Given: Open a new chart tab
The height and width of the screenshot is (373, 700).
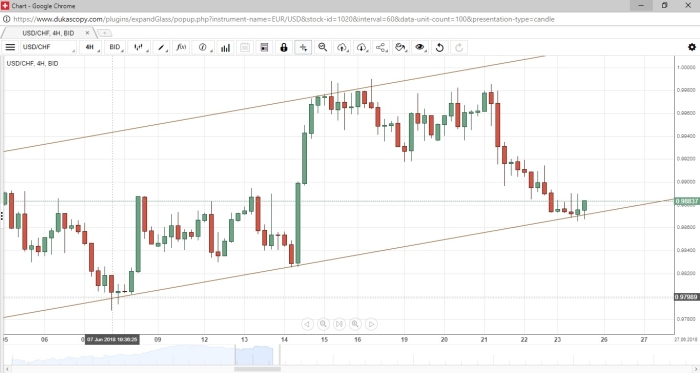Looking at the screenshot, I should coord(104,33).
